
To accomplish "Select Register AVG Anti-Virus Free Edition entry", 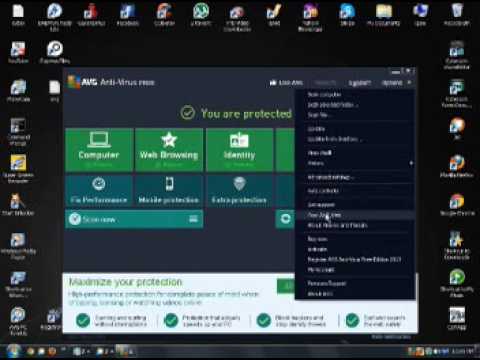I will pos(354,259).
